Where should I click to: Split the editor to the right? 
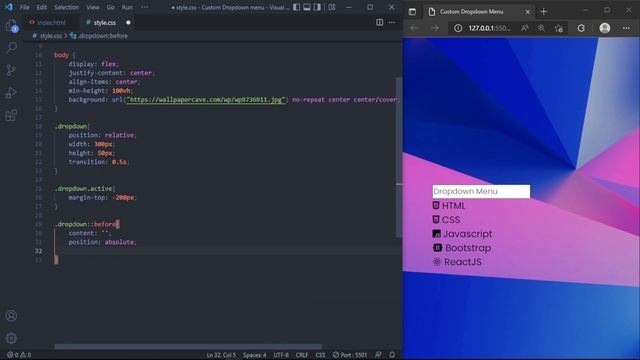[380, 22]
